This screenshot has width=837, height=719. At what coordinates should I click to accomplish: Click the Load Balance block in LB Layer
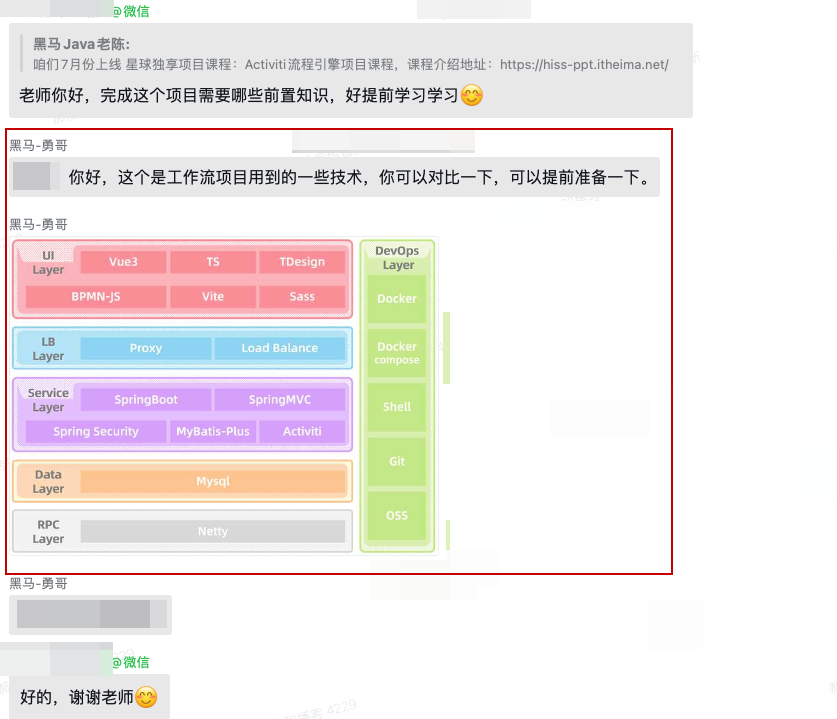[279, 348]
